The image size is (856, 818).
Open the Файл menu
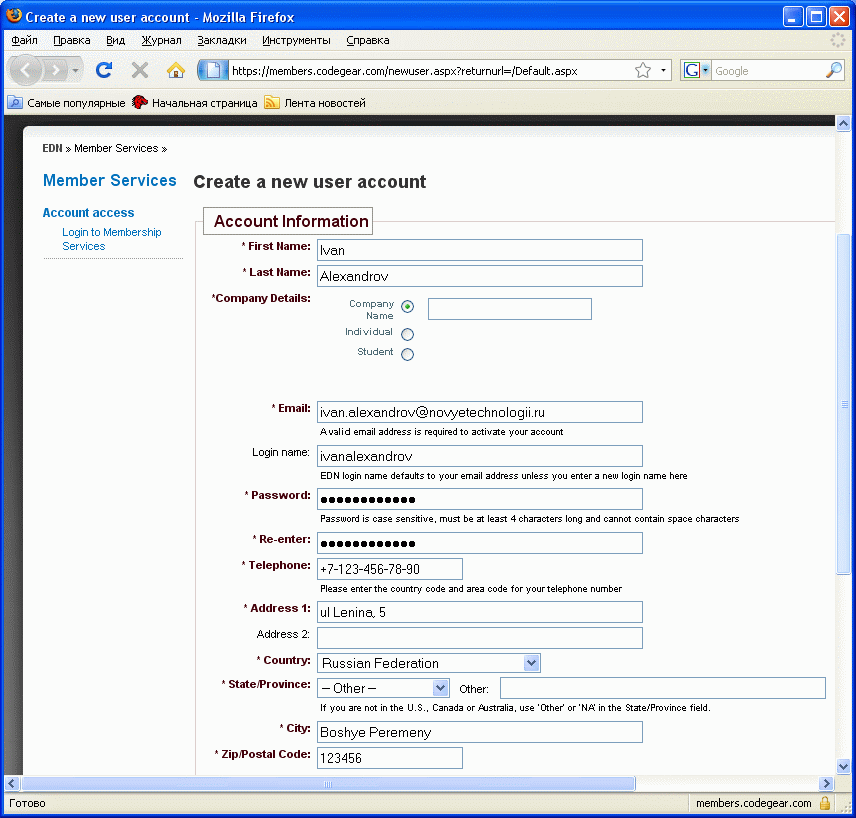(24, 40)
